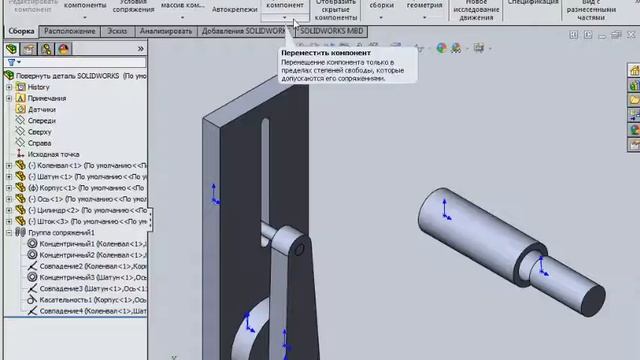Switch to the Анализировать tab
640x360 pixels.
[166, 31]
